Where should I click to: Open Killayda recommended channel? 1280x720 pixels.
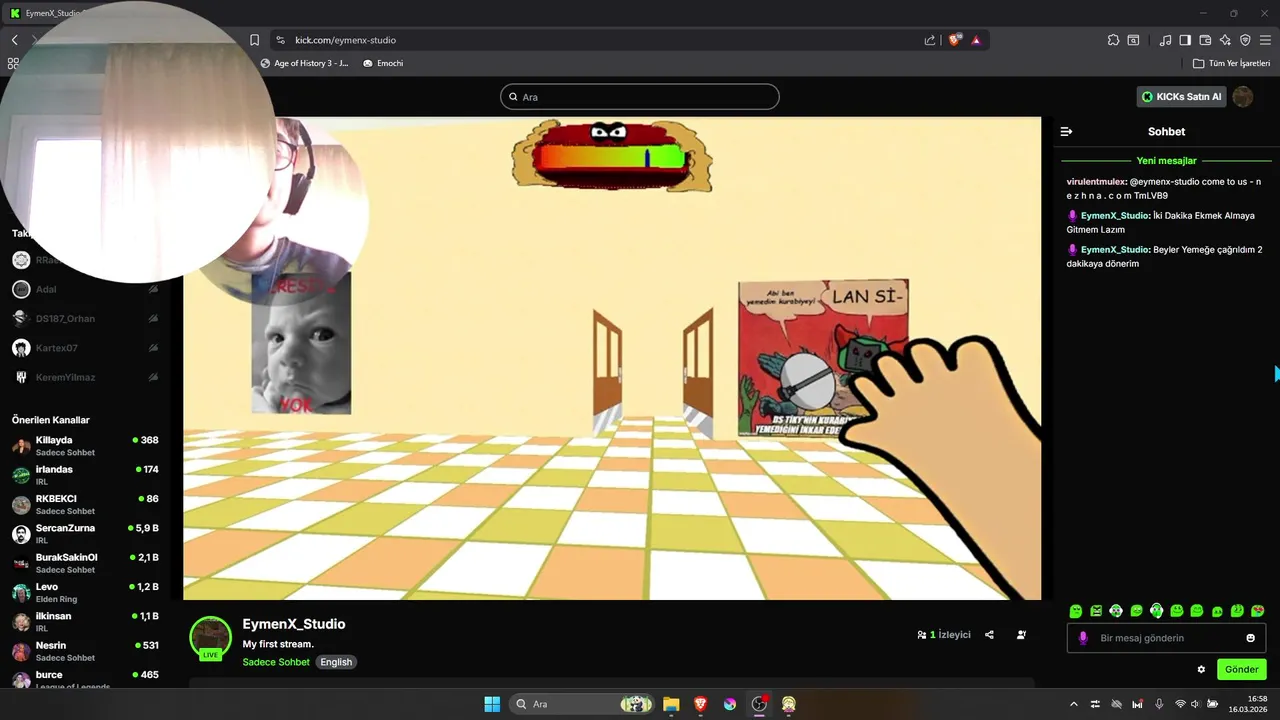(x=85, y=446)
